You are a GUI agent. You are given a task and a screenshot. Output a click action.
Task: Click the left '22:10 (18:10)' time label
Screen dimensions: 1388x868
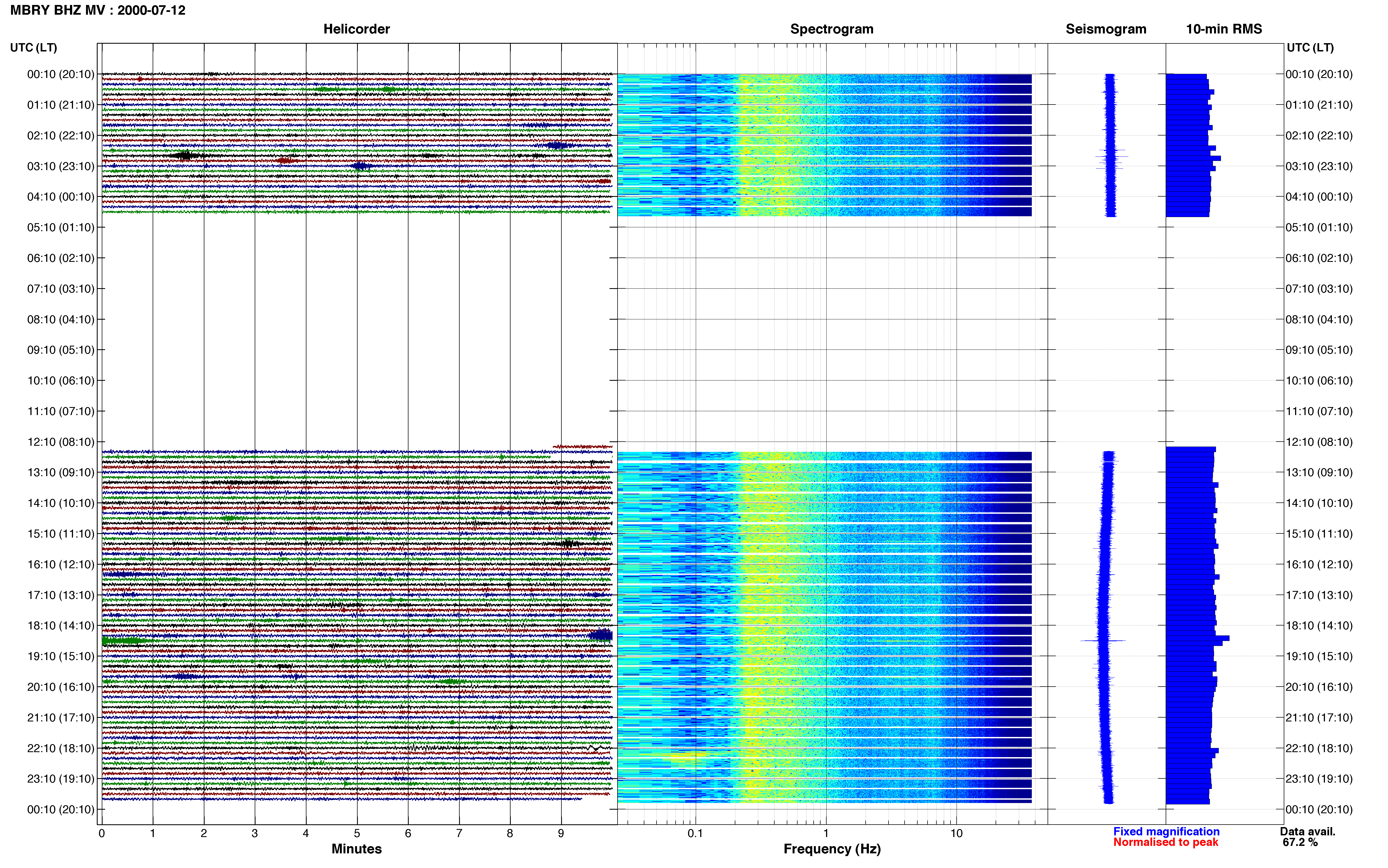pos(61,749)
